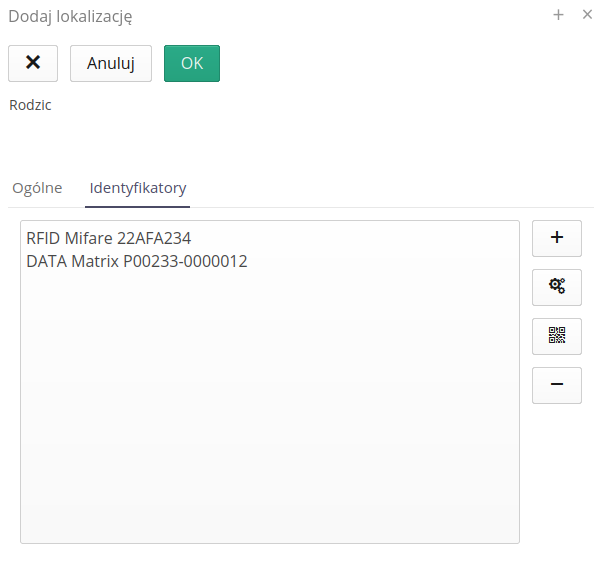
Task: Close the Dodaj lokalizację panel
Action: [587, 15]
